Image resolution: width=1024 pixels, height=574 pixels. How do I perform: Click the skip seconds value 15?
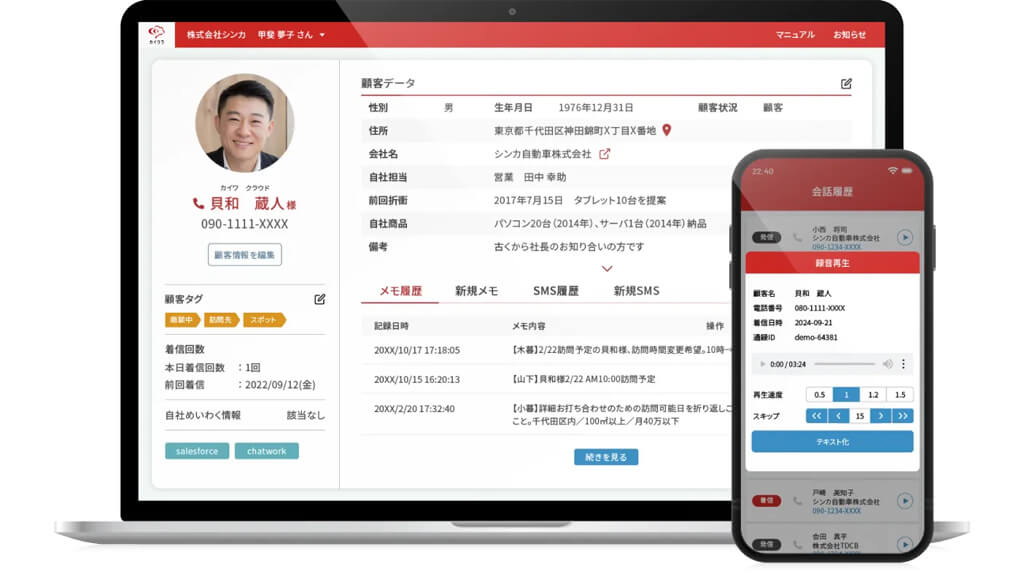click(x=859, y=416)
